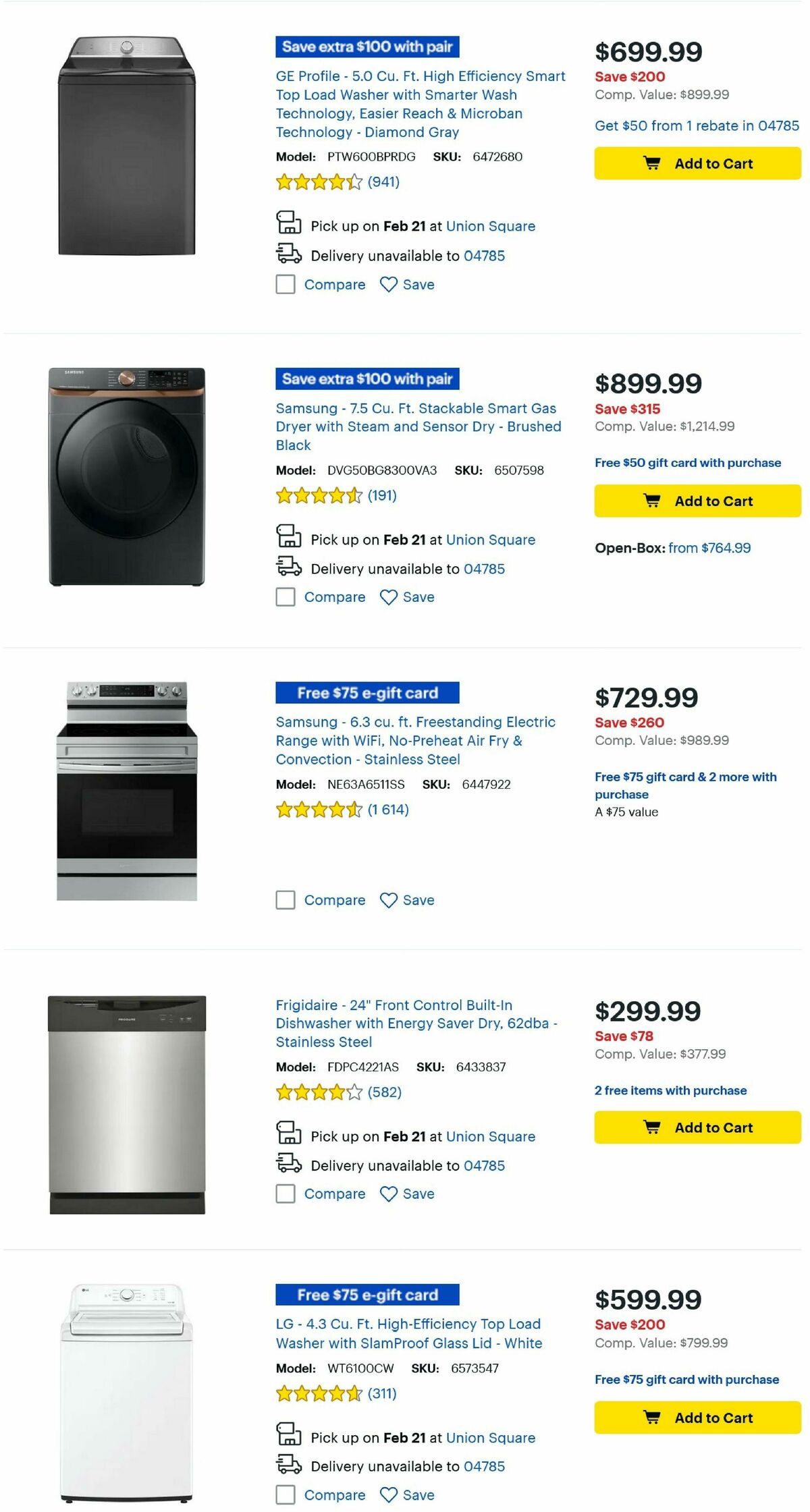
Task: Tick the Compare checkbox for LG washer
Action: click(284, 1495)
